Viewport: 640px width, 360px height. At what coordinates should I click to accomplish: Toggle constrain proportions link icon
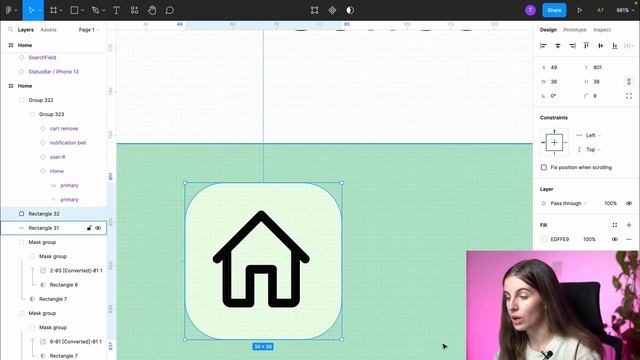point(629,82)
